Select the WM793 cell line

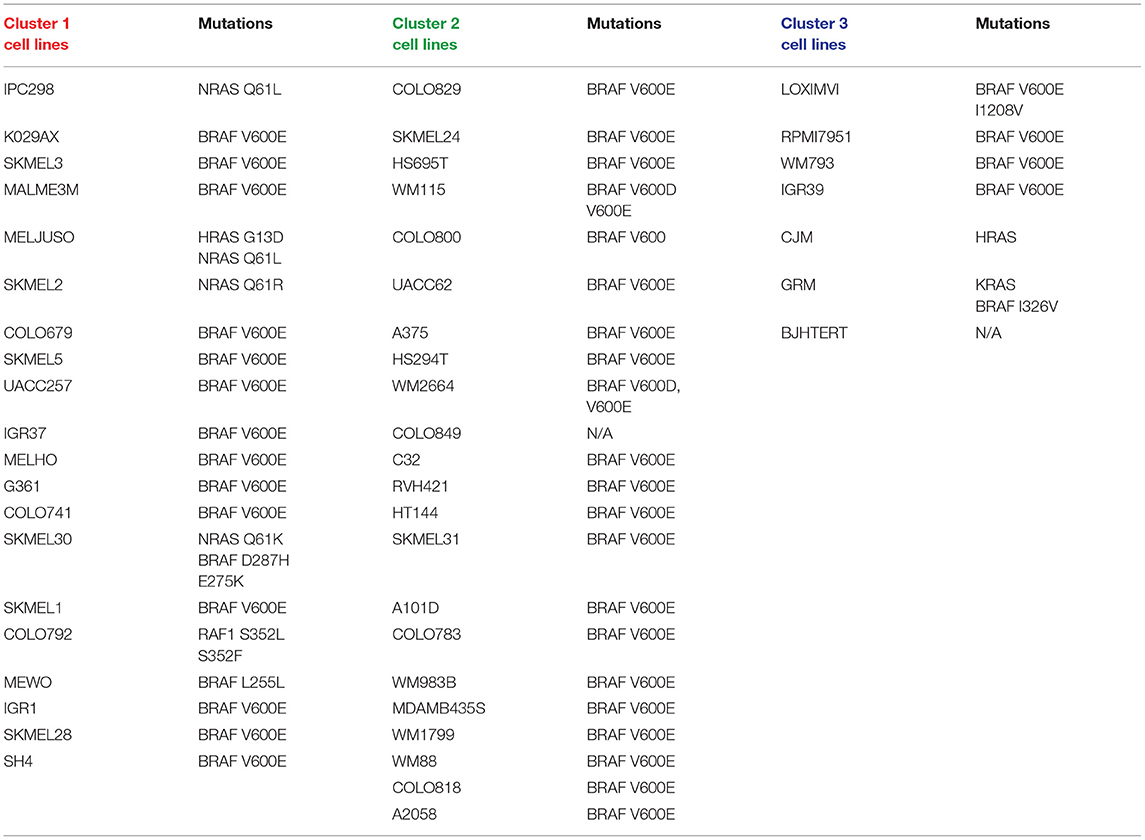click(807, 164)
